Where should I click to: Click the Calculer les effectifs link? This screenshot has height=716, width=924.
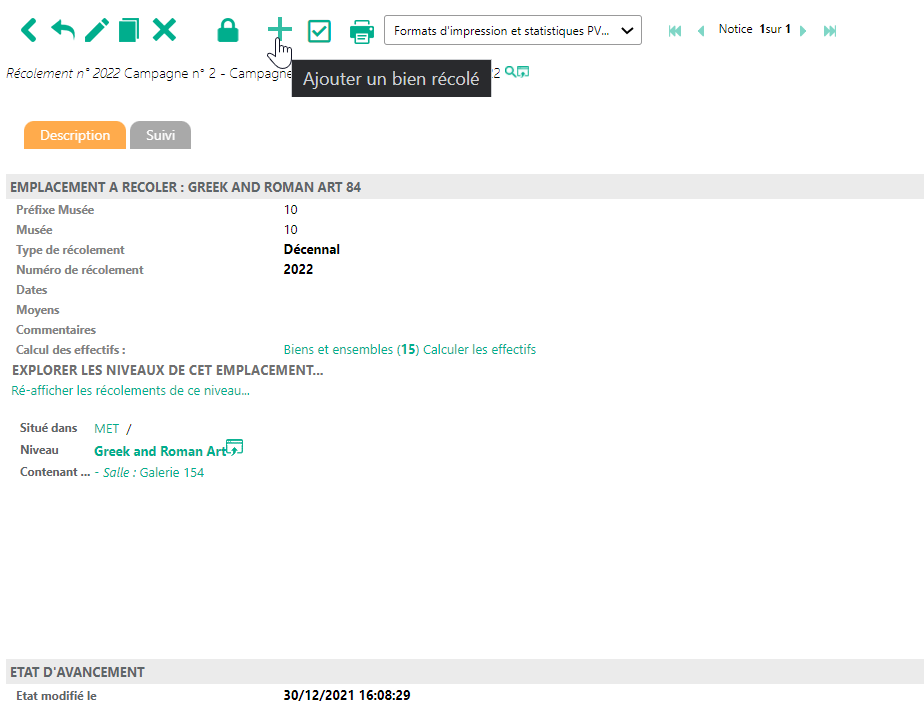click(x=479, y=350)
